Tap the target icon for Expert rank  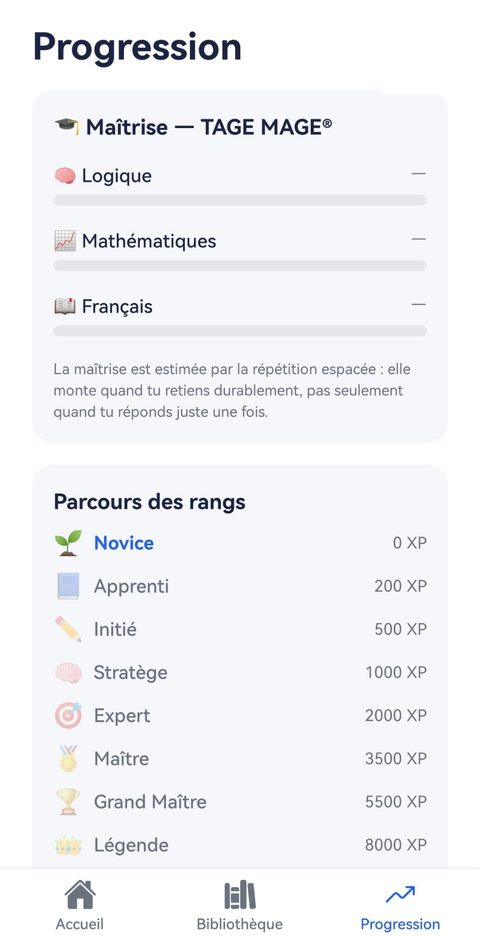coord(68,716)
